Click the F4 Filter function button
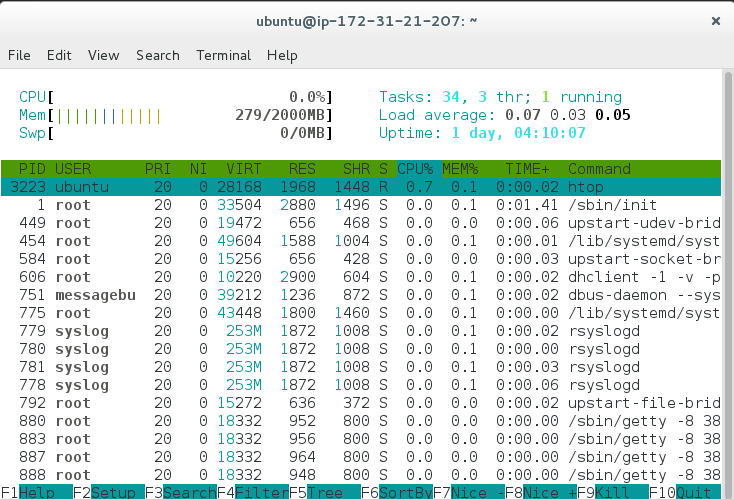Screen dimensions: 734x499 [253, 492]
